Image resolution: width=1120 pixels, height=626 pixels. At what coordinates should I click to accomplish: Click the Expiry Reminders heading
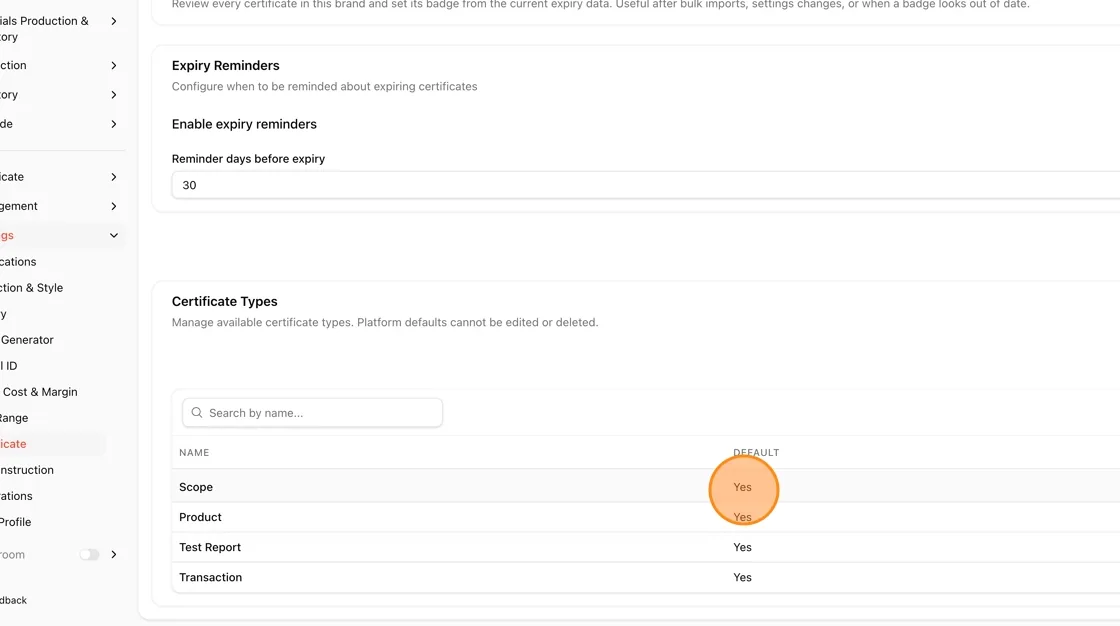point(226,65)
